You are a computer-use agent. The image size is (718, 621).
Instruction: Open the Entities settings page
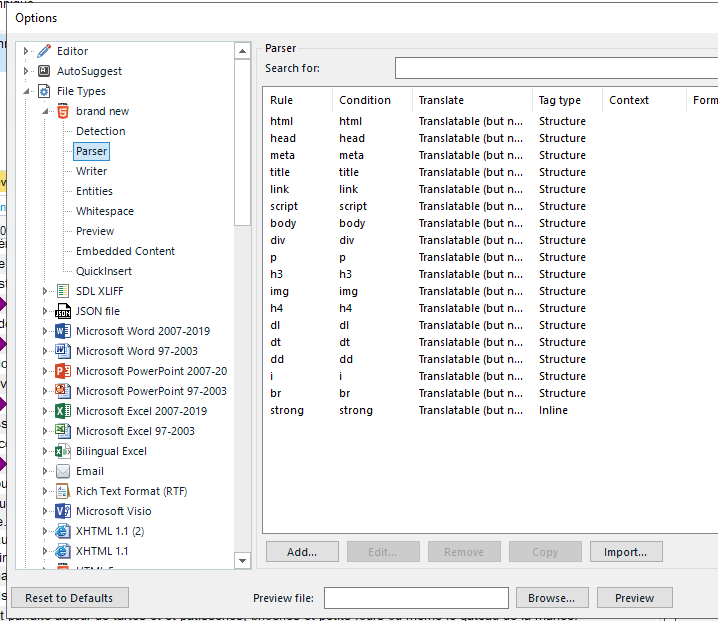[x=94, y=191]
